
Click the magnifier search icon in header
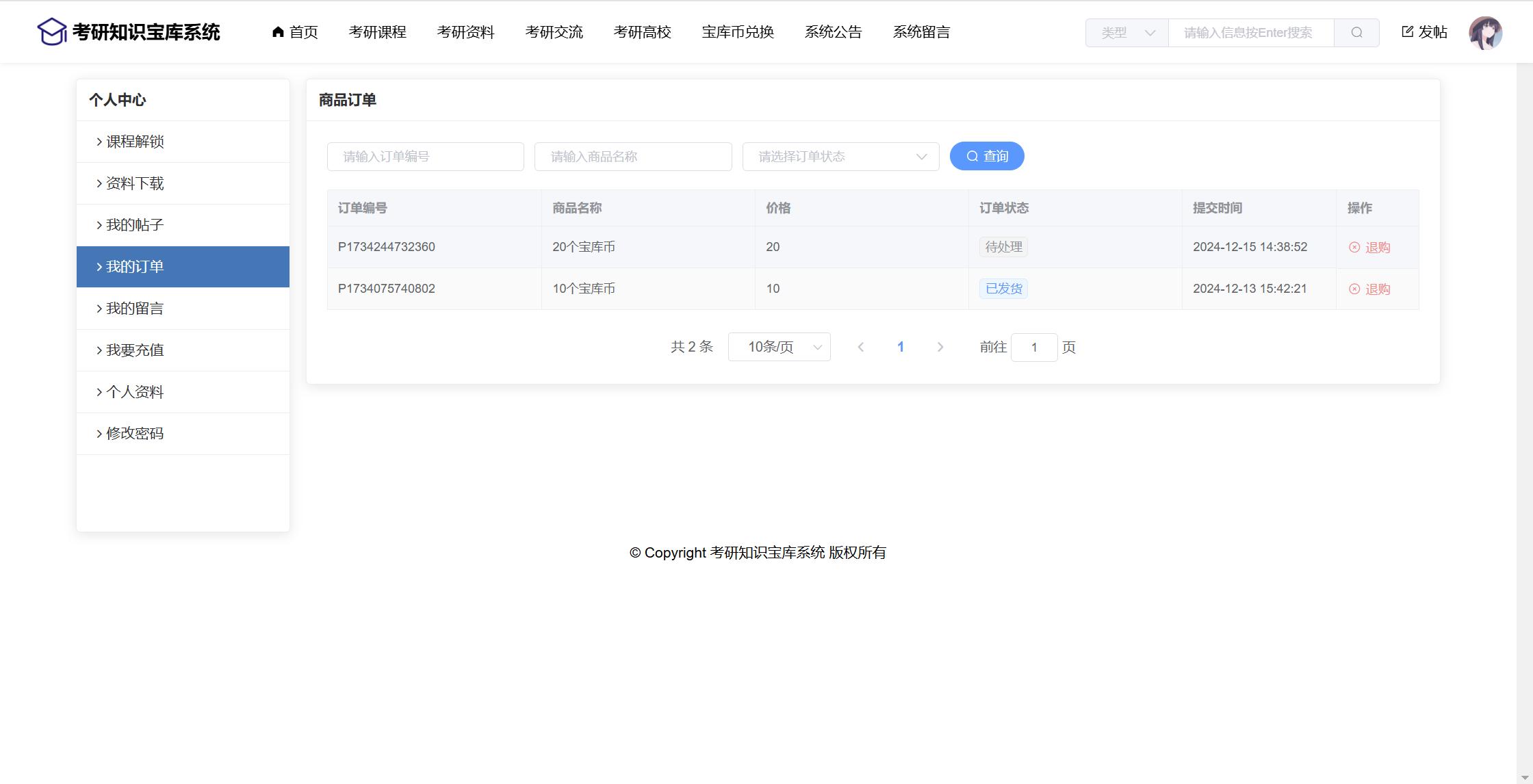[x=1356, y=32]
